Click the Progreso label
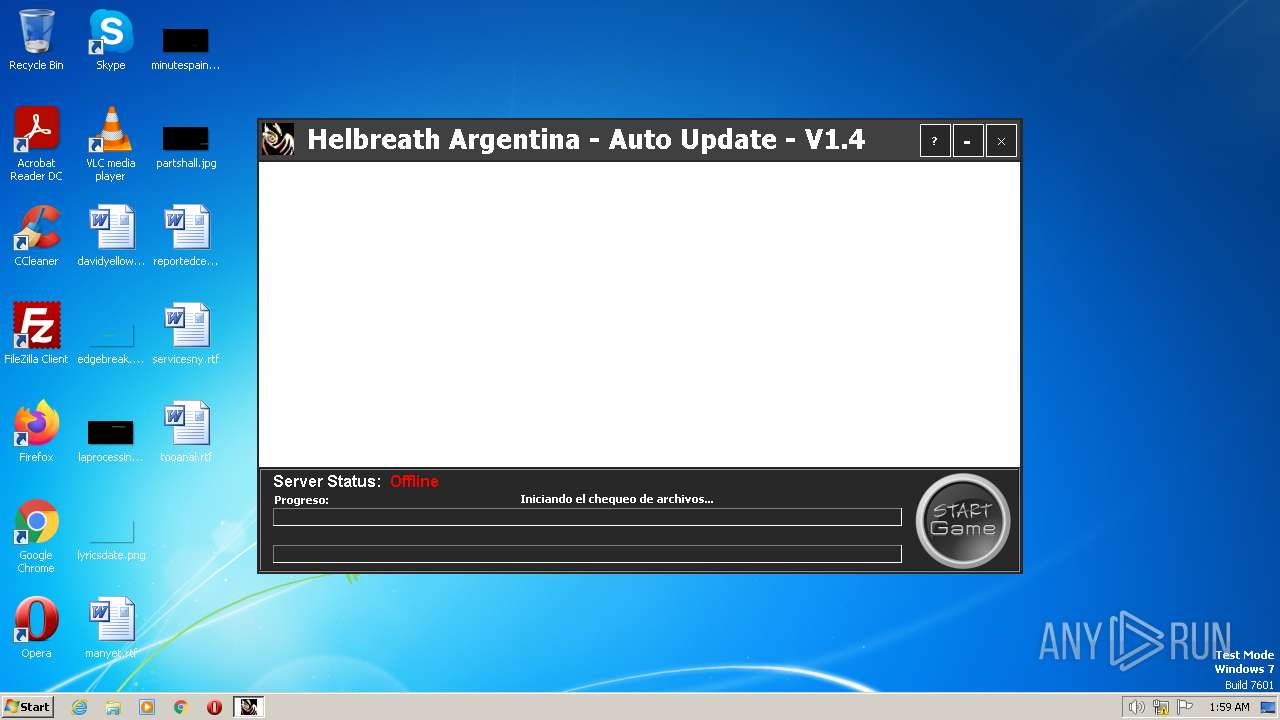Image resolution: width=1280 pixels, height=720 pixels. click(x=301, y=500)
